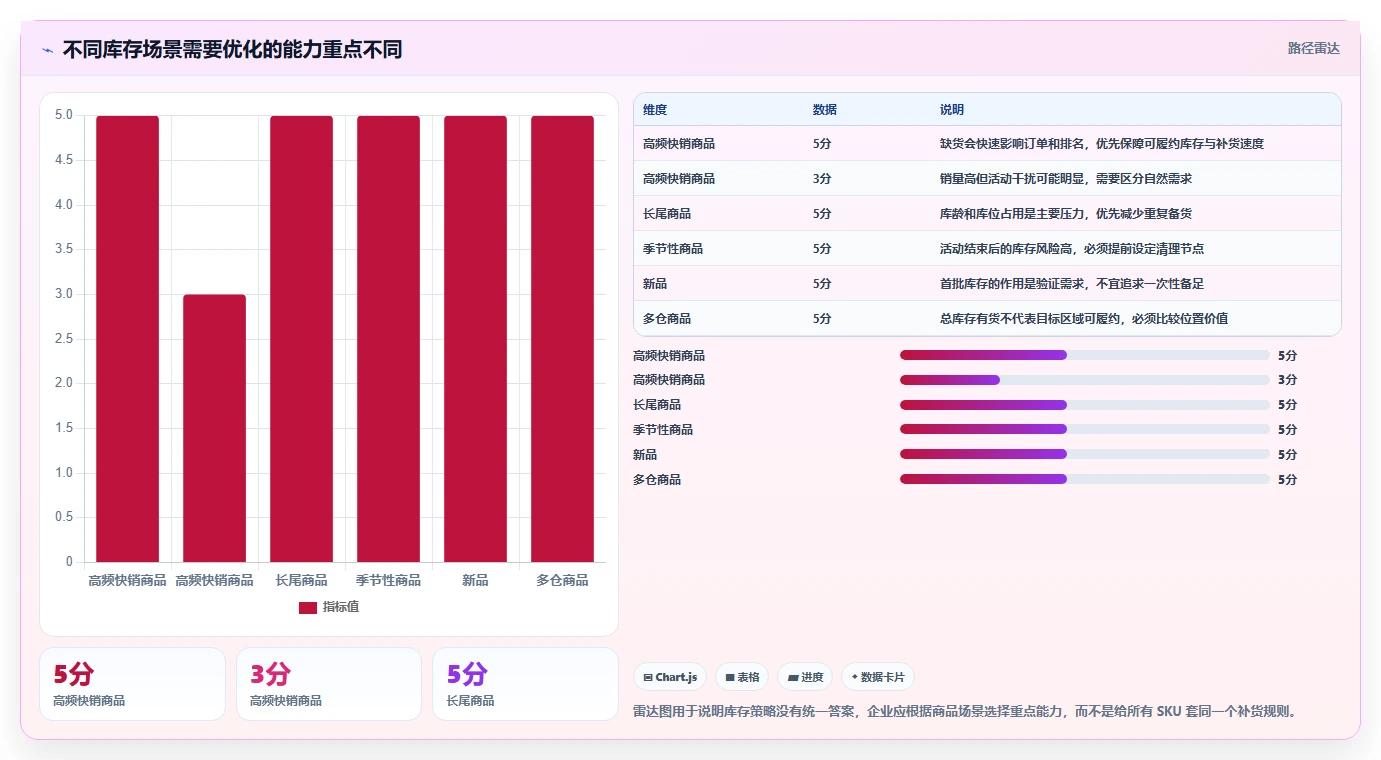Click 长尾商品 in the table's 维度 column
Screen dimensions: 1381x760
coord(667,214)
